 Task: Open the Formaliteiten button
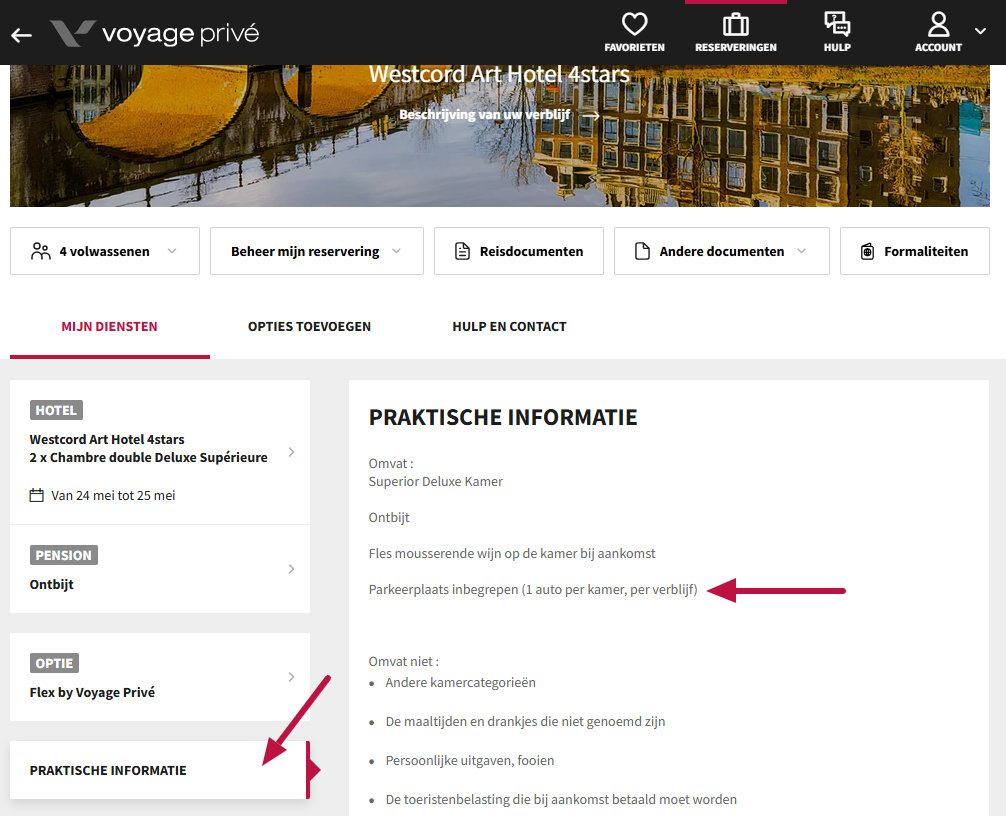[915, 251]
